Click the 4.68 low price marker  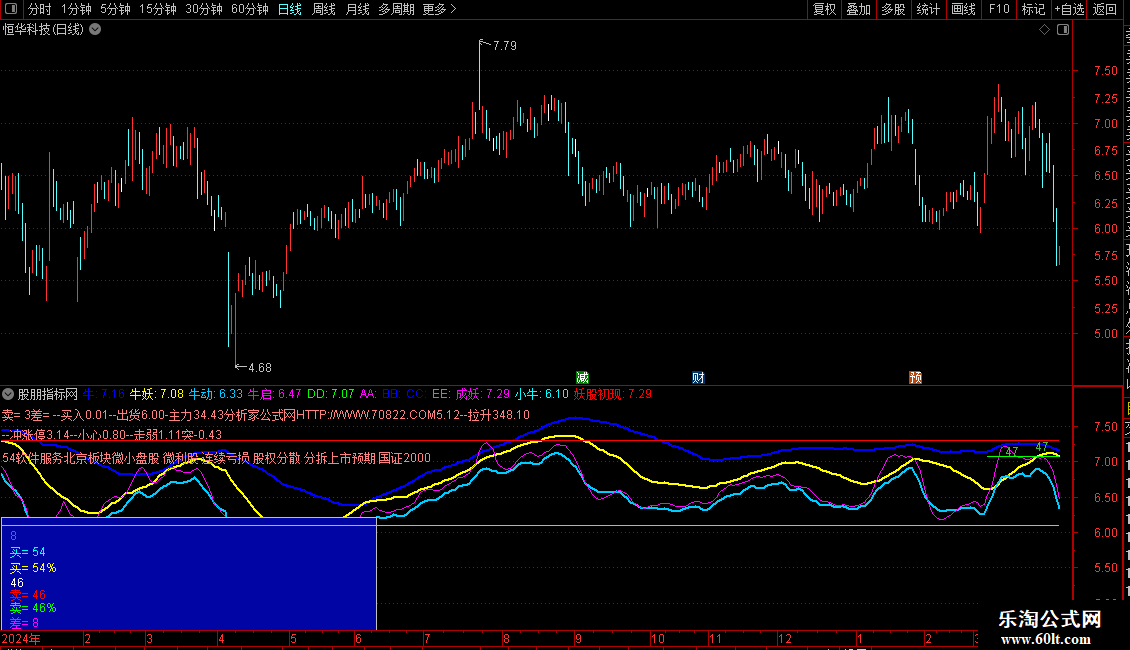click(x=258, y=367)
